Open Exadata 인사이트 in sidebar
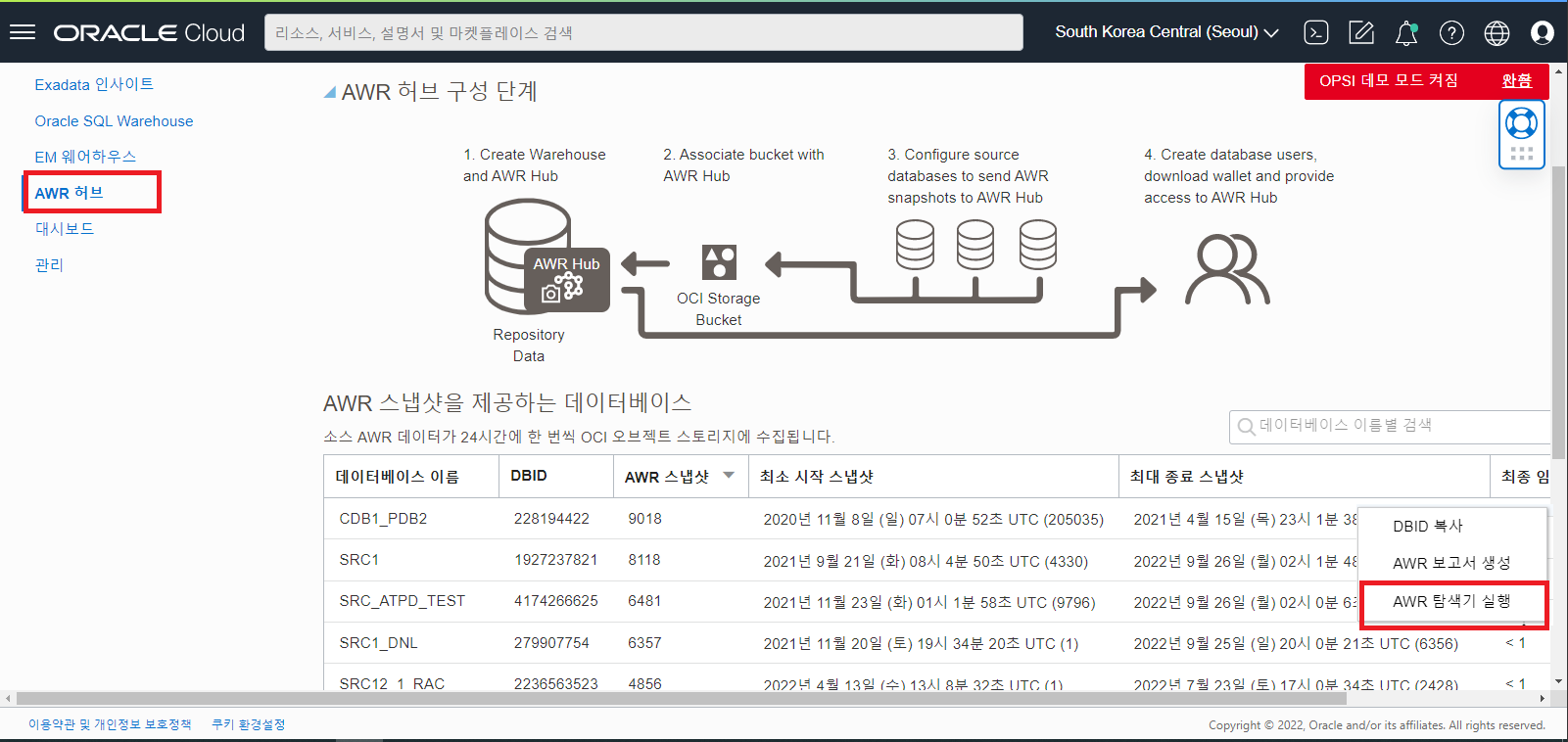The height and width of the screenshot is (742, 1568). coord(94,84)
